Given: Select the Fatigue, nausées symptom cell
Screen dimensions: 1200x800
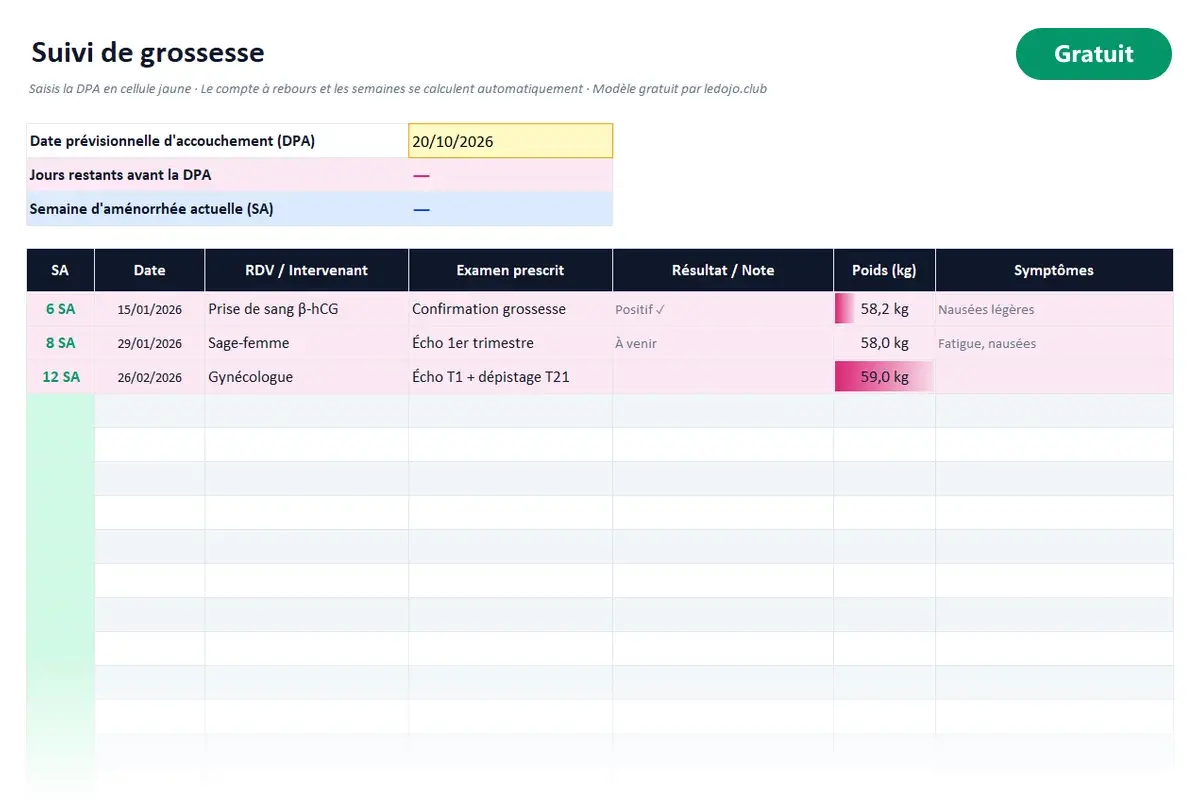Looking at the screenshot, I should (1054, 343).
